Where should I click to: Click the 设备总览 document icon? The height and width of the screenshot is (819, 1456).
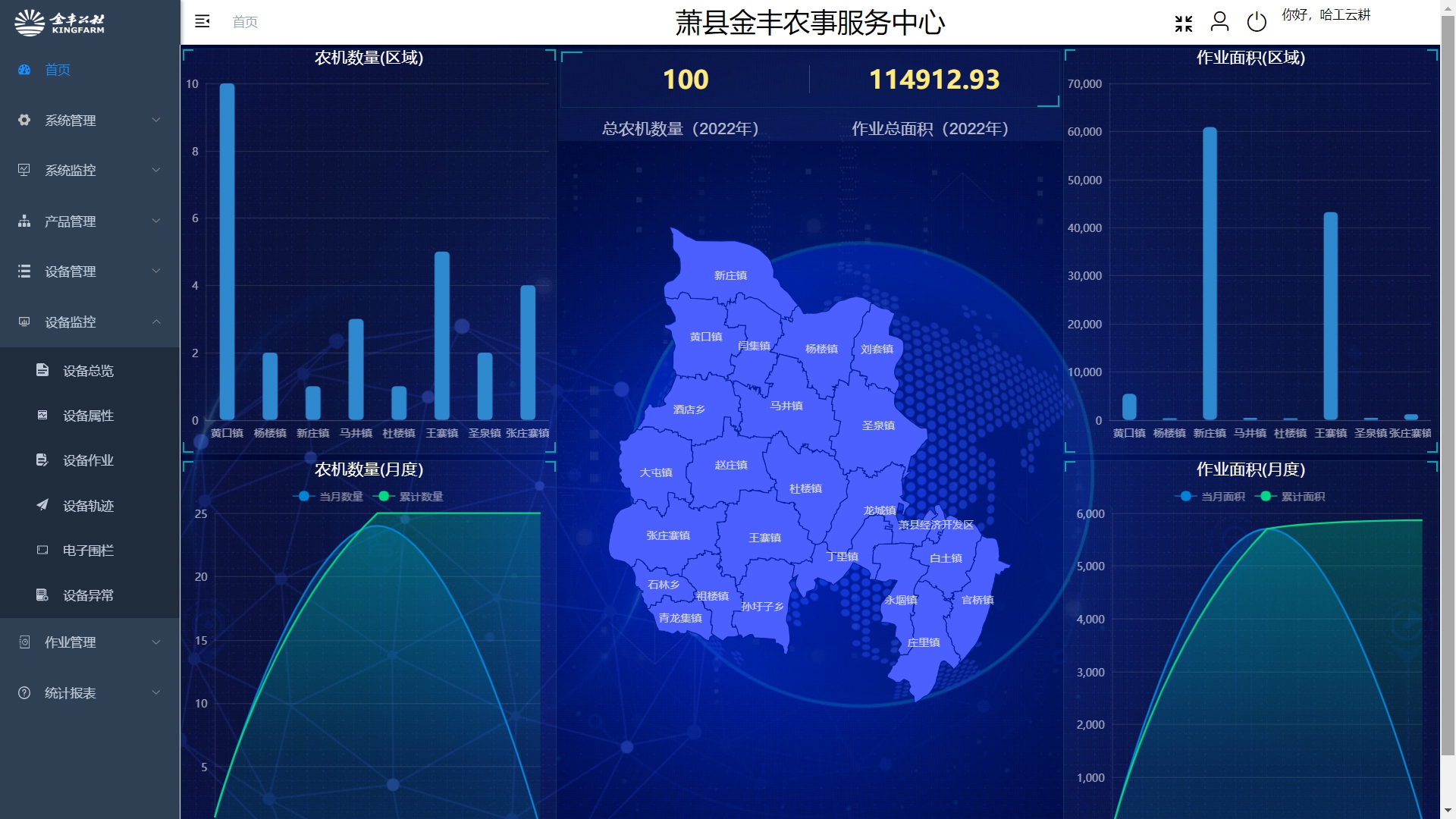tap(42, 370)
